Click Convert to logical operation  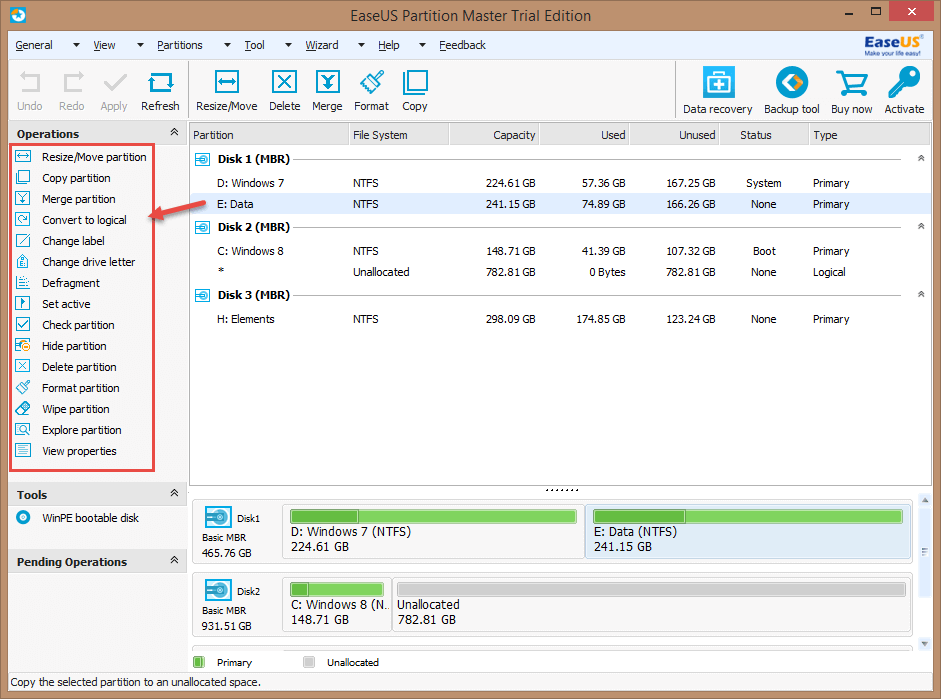click(71, 220)
